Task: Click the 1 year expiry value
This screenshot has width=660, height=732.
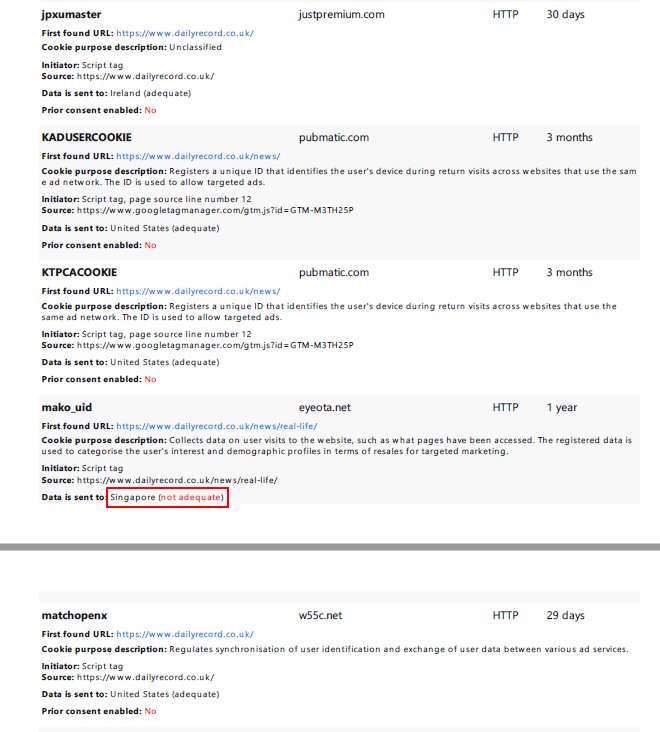Action: 562,407
